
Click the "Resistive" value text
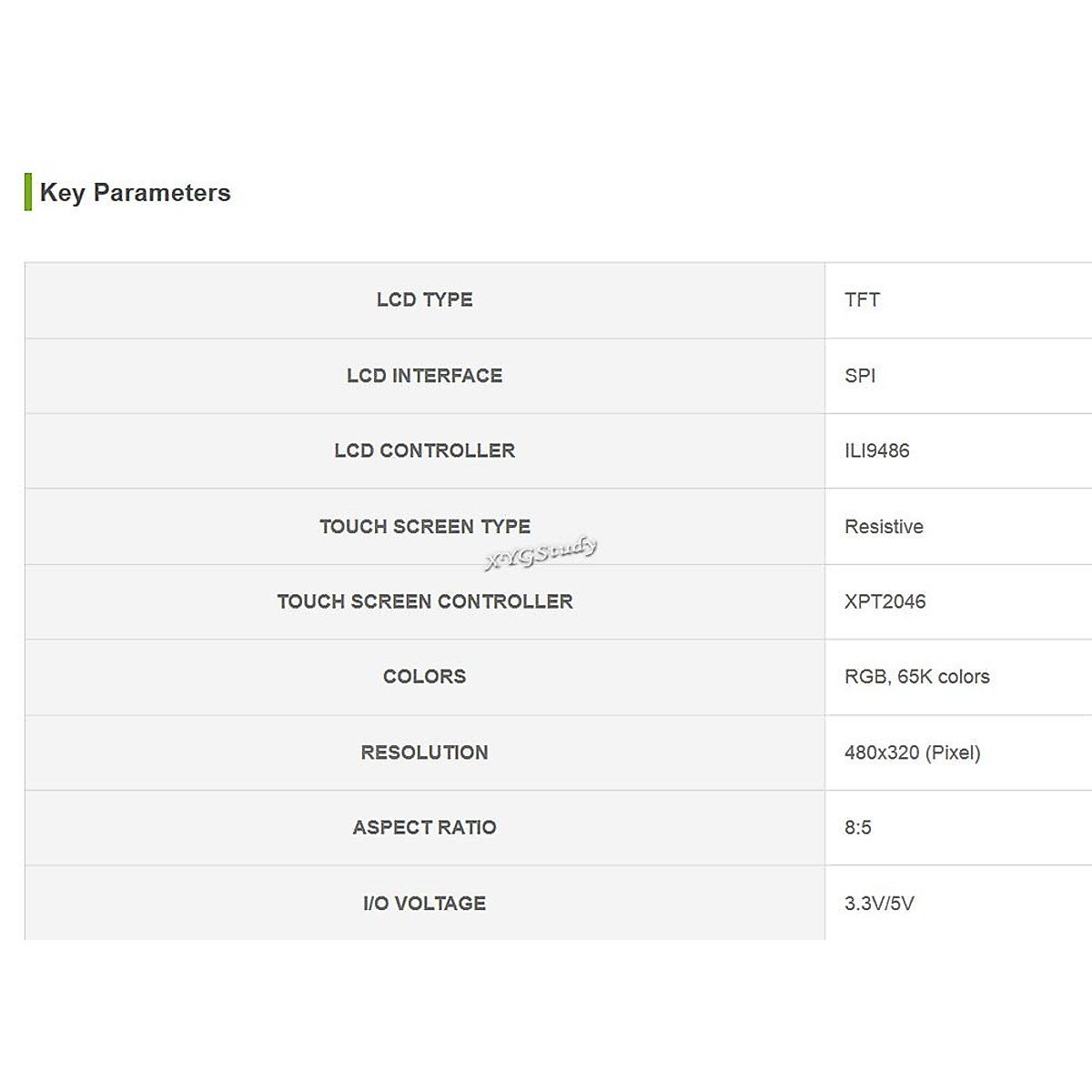884,527
